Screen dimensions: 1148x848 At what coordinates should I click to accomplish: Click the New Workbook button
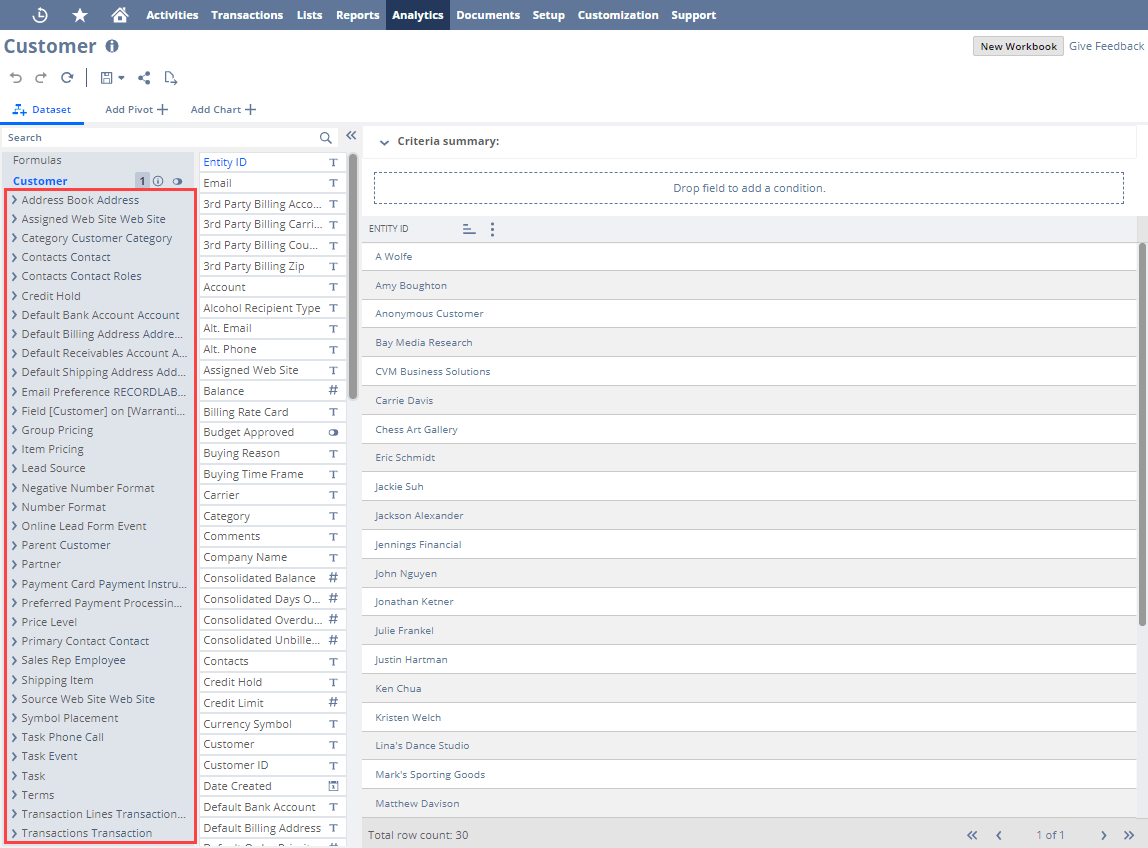pyautogui.click(x=1018, y=46)
